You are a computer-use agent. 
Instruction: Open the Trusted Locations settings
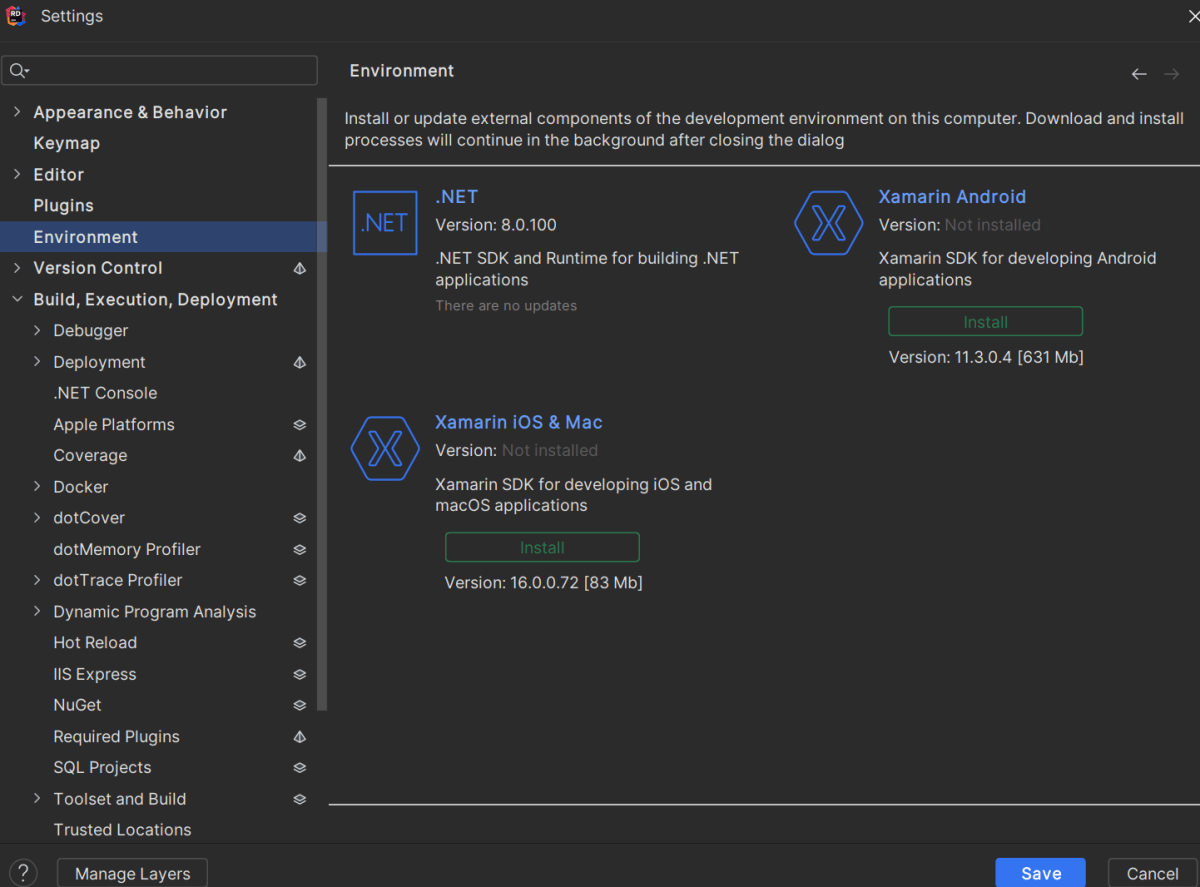[x=122, y=830]
